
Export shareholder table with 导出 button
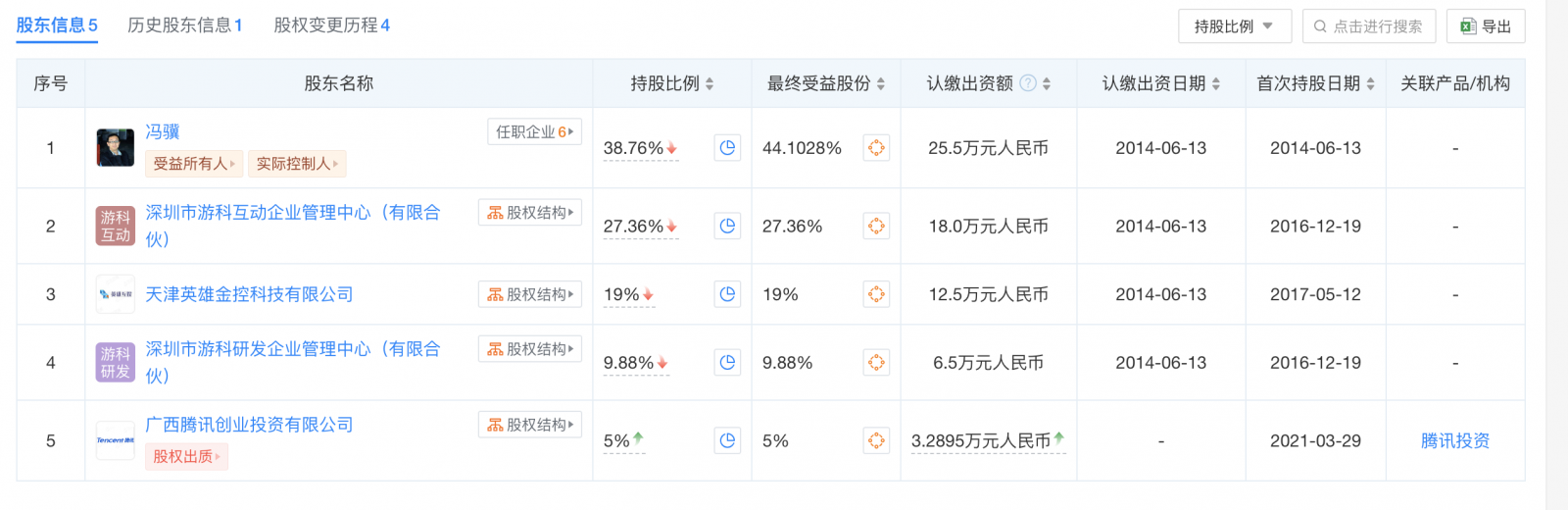1486,26
